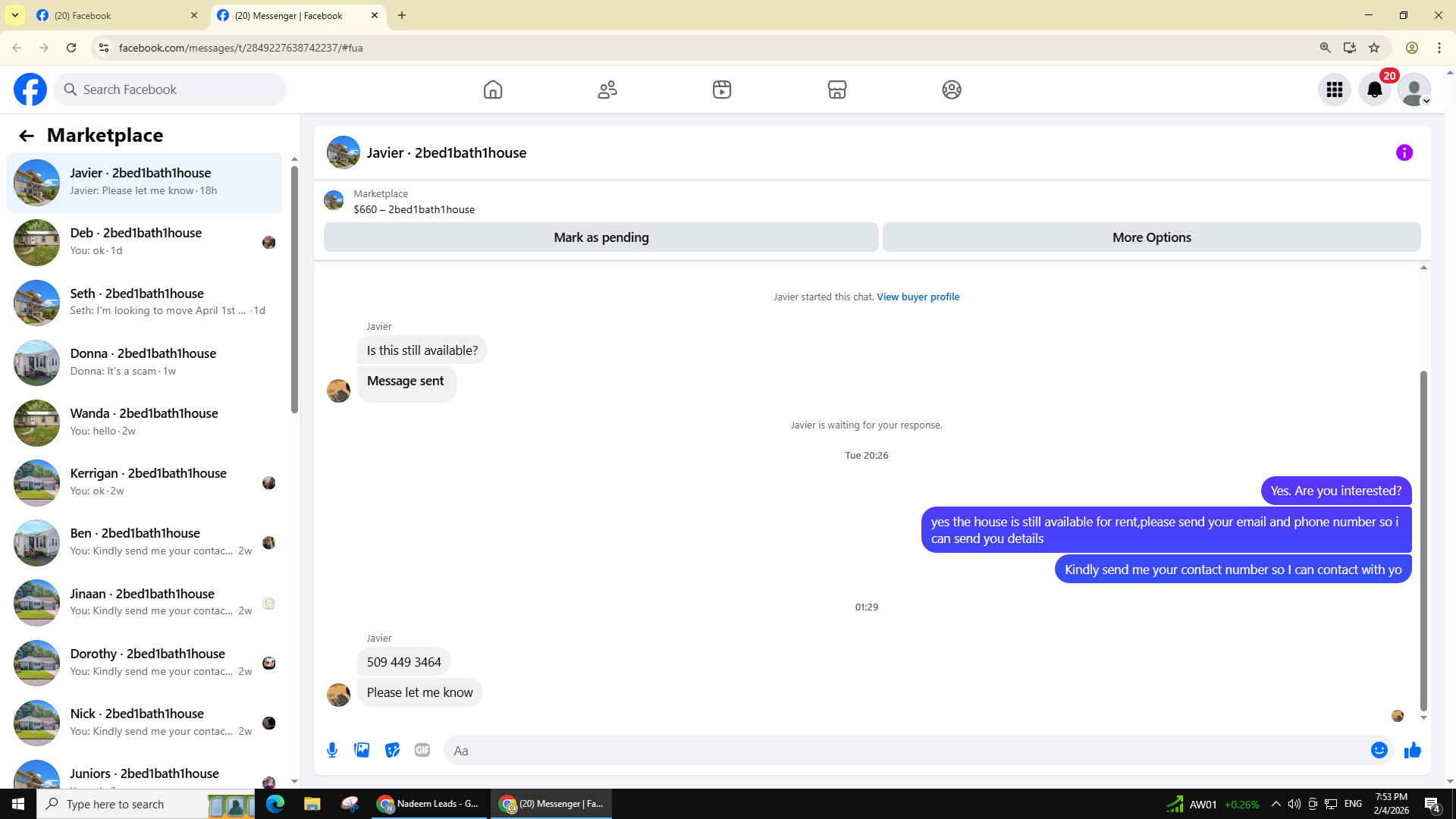Click Mark as pending button
The width and height of the screenshot is (1456, 819).
601,237
